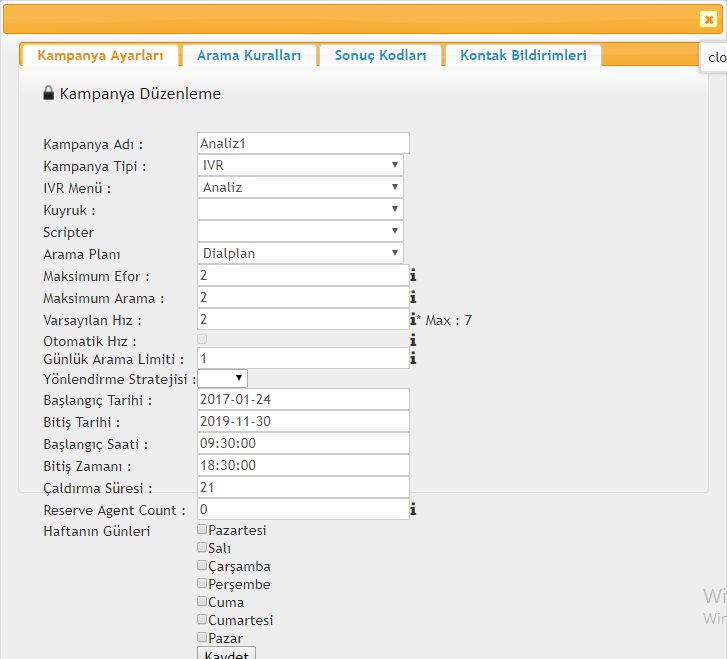Click info icon beside Maksimum Arama field
This screenshot has height=659, width=727.
click(413, 298)
